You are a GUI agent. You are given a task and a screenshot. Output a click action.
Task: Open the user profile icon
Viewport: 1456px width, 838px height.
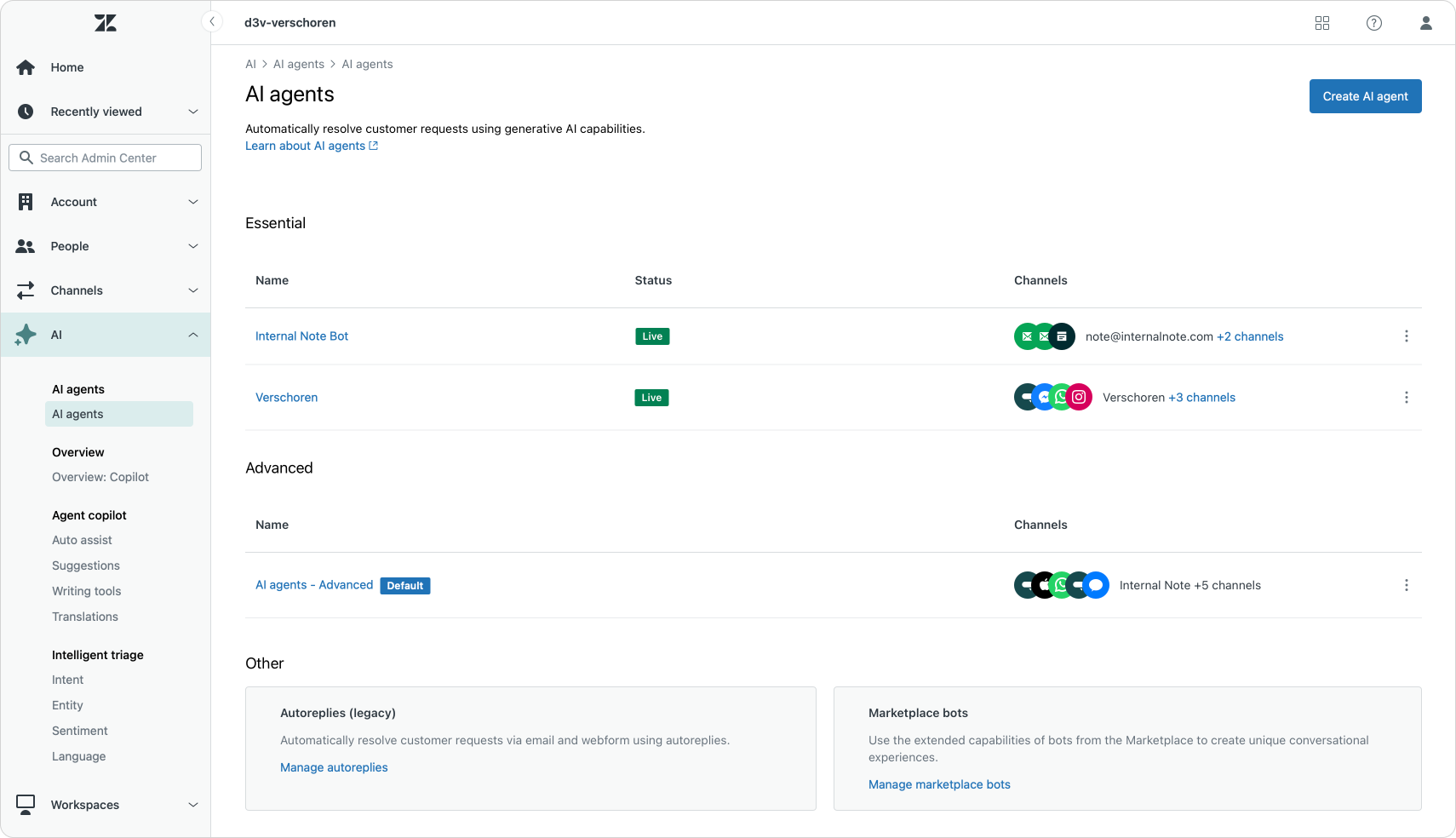(1426, 23)
